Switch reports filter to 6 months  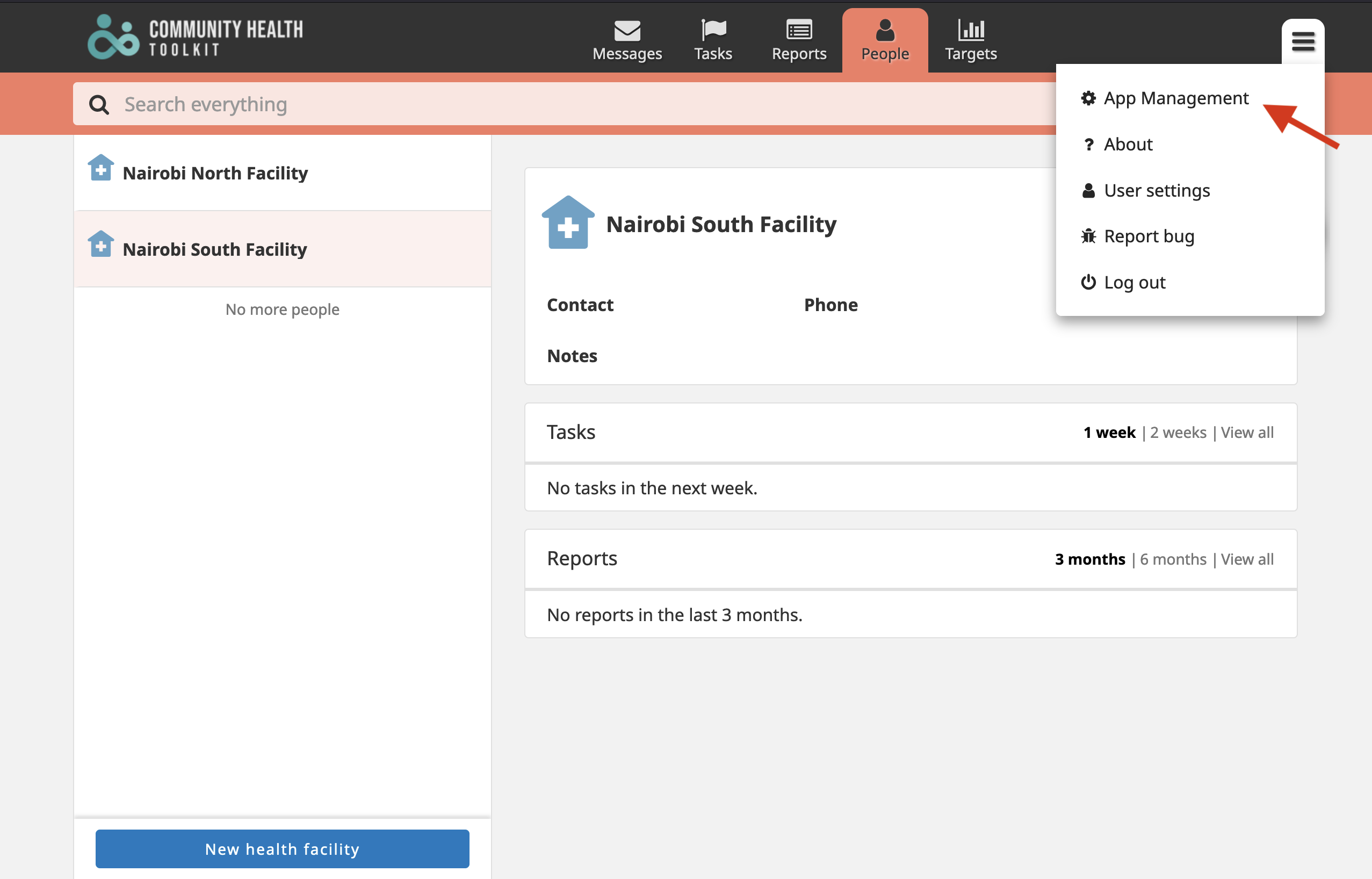point(1173,559)
